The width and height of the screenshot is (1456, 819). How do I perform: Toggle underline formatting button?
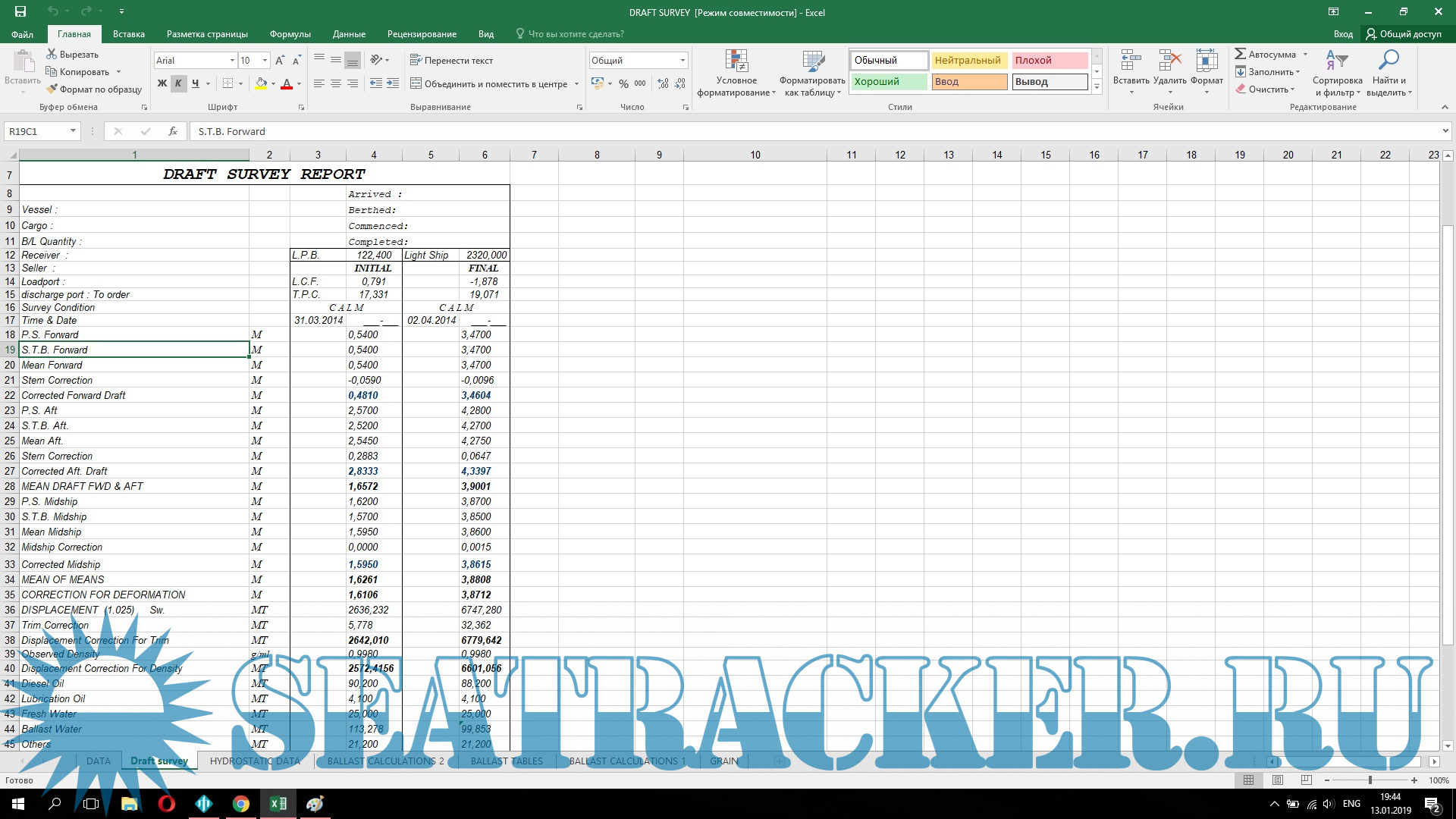pyautogui.click(x=196, y=83)
